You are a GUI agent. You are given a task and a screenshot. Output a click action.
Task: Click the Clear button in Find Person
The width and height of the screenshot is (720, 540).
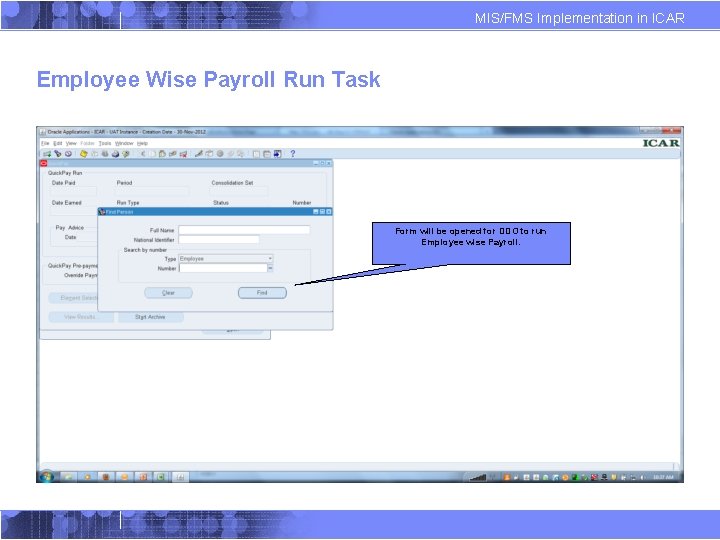(x=169, y=293)
